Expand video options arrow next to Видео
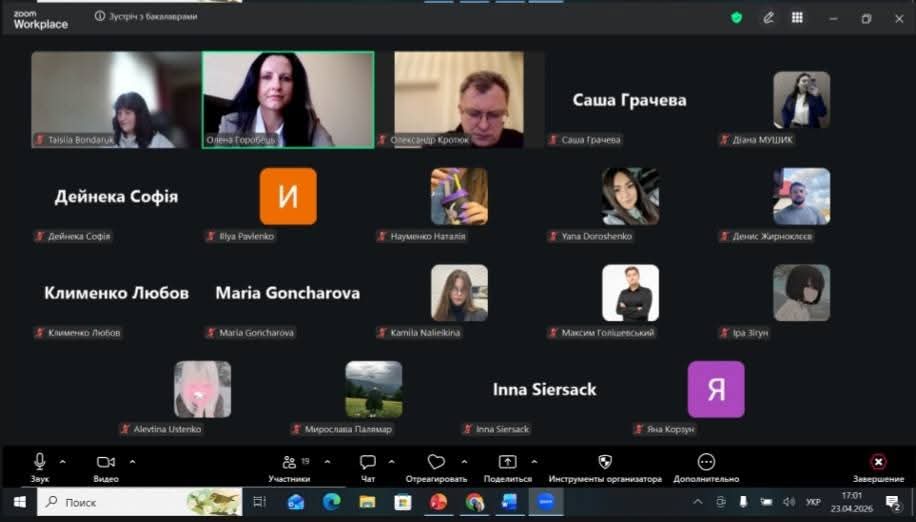The image size is (916, 522). click(132, 462)
